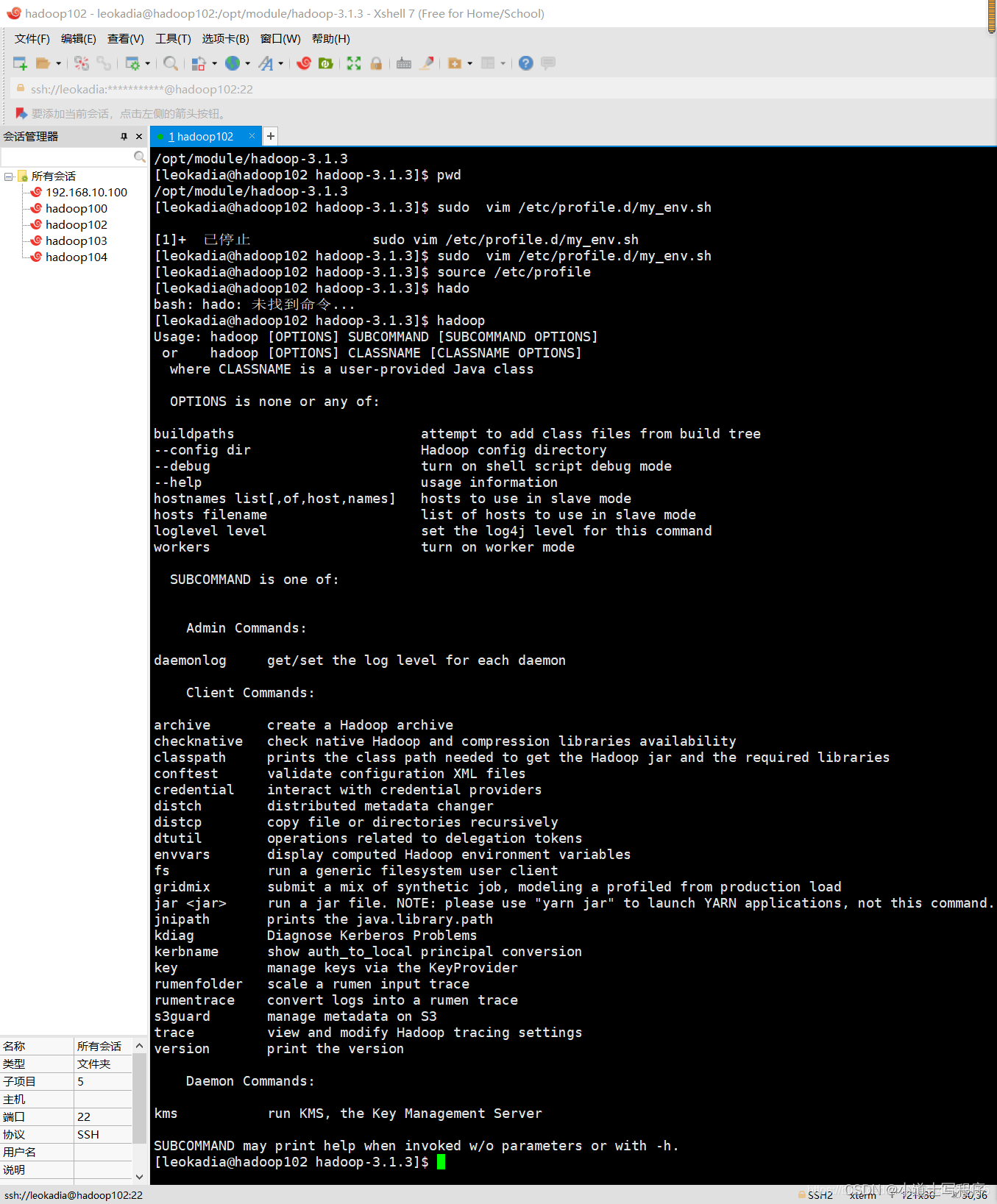The width and height of the screenshot is (997, 1204).
Task: Select session 192.168.10.100
Action: tap(86, 193)
